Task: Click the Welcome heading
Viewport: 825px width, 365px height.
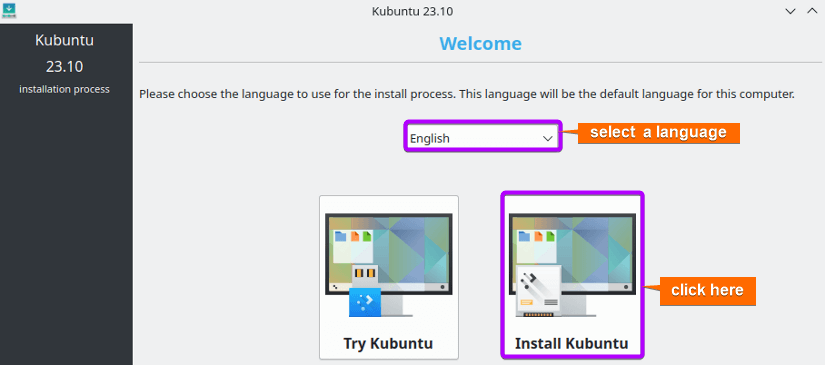Action: [480, 44]
